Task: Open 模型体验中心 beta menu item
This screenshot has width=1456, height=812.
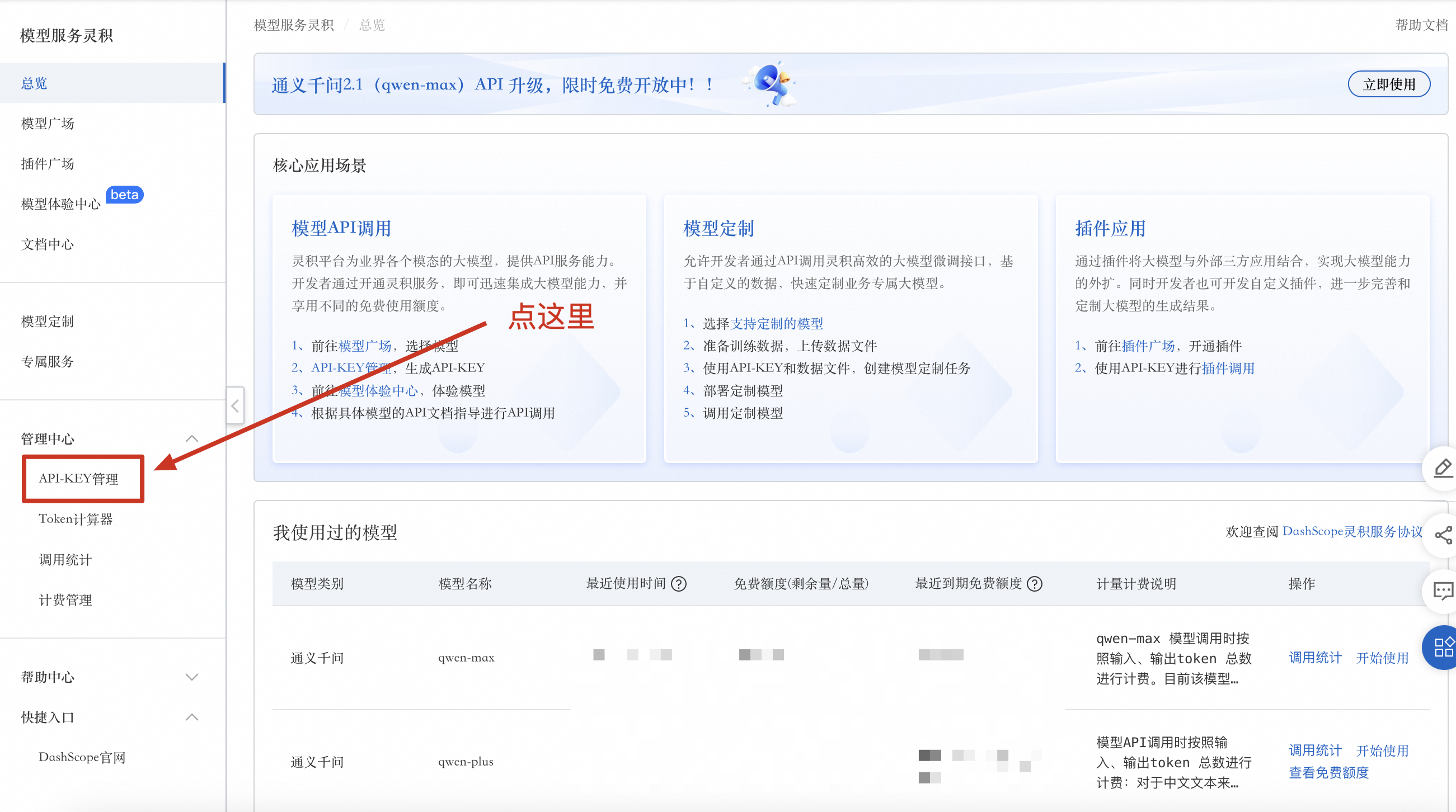Action: point(61,204)
